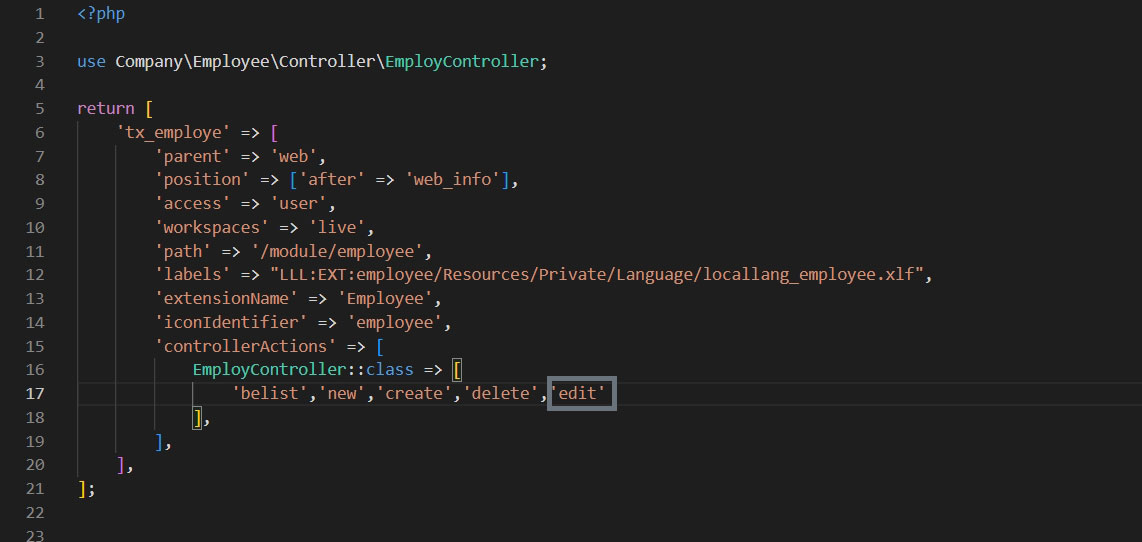The width and height of the screenshot is (1142, 542).
Task: Click the return keyword
Action: pos(105,108)
